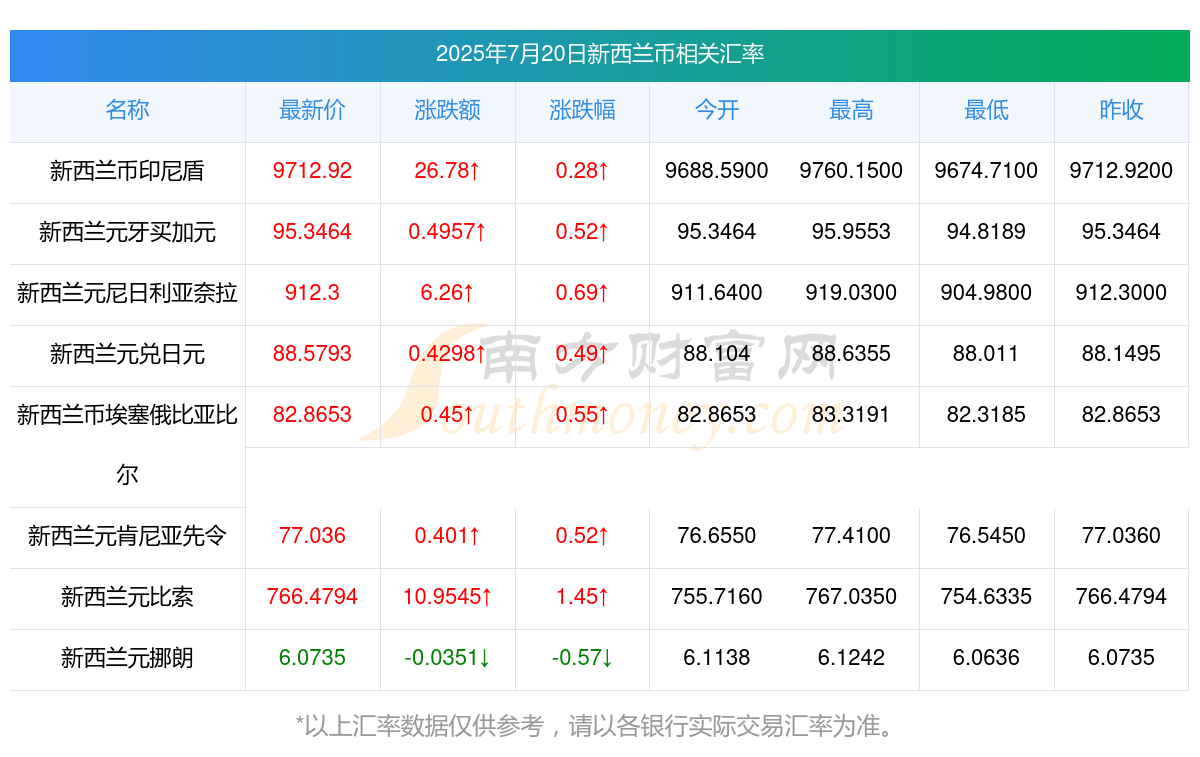Viewport: 1200px width, 757px height.
Task: Click the low value 754.6335
Action: click(986, 597)
